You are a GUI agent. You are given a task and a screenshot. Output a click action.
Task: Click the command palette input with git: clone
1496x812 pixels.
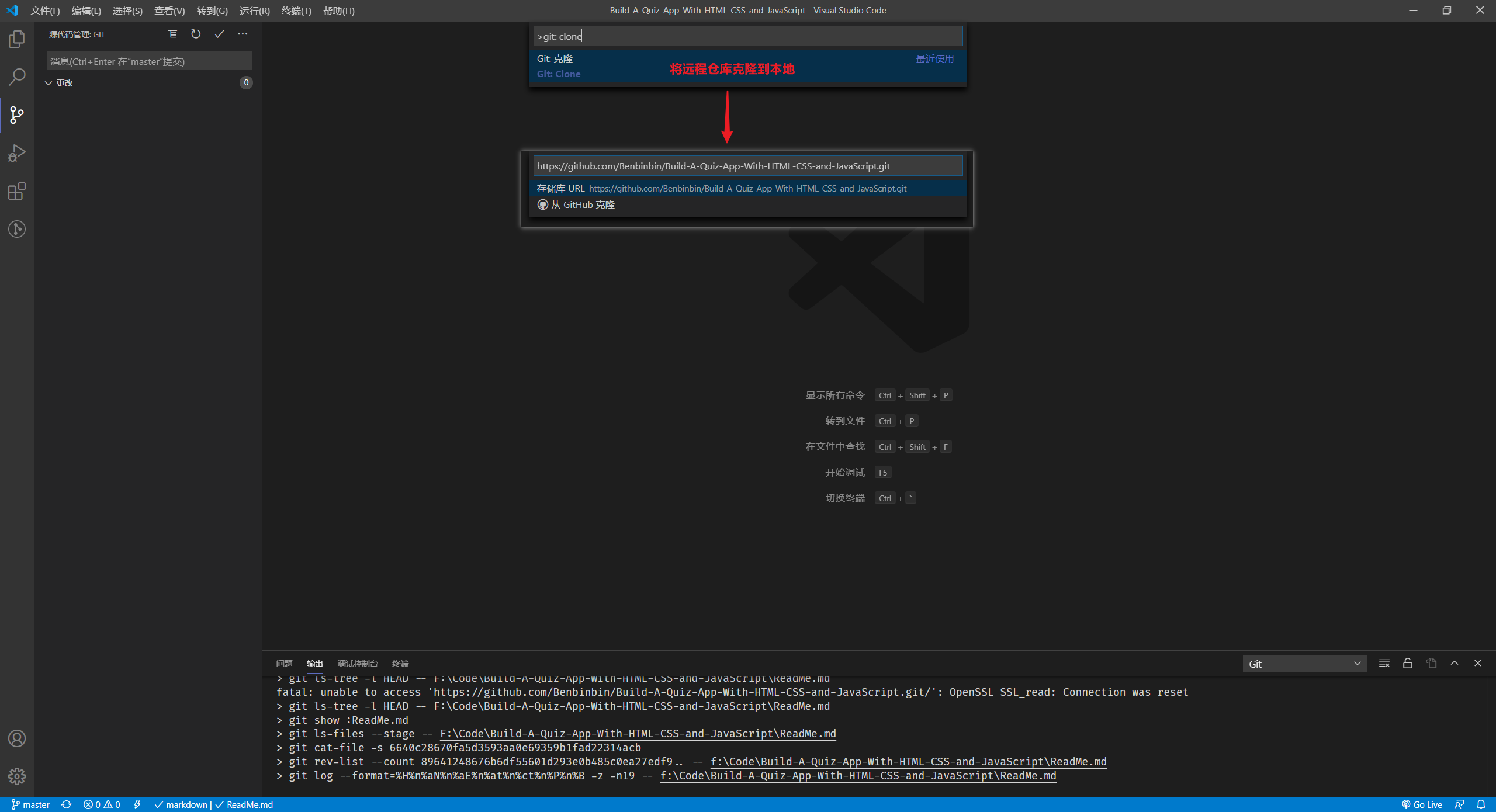pyautogui.click(x=747, y=36)
